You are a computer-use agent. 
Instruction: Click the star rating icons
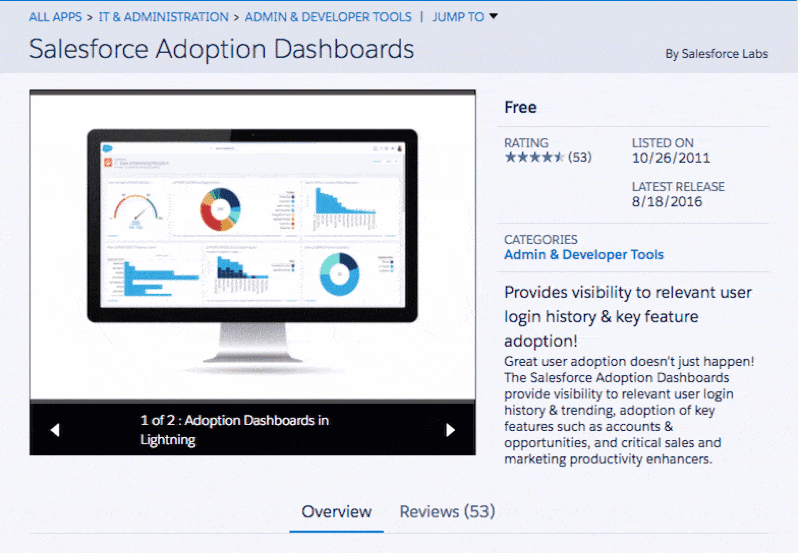(x=534, y=157)
